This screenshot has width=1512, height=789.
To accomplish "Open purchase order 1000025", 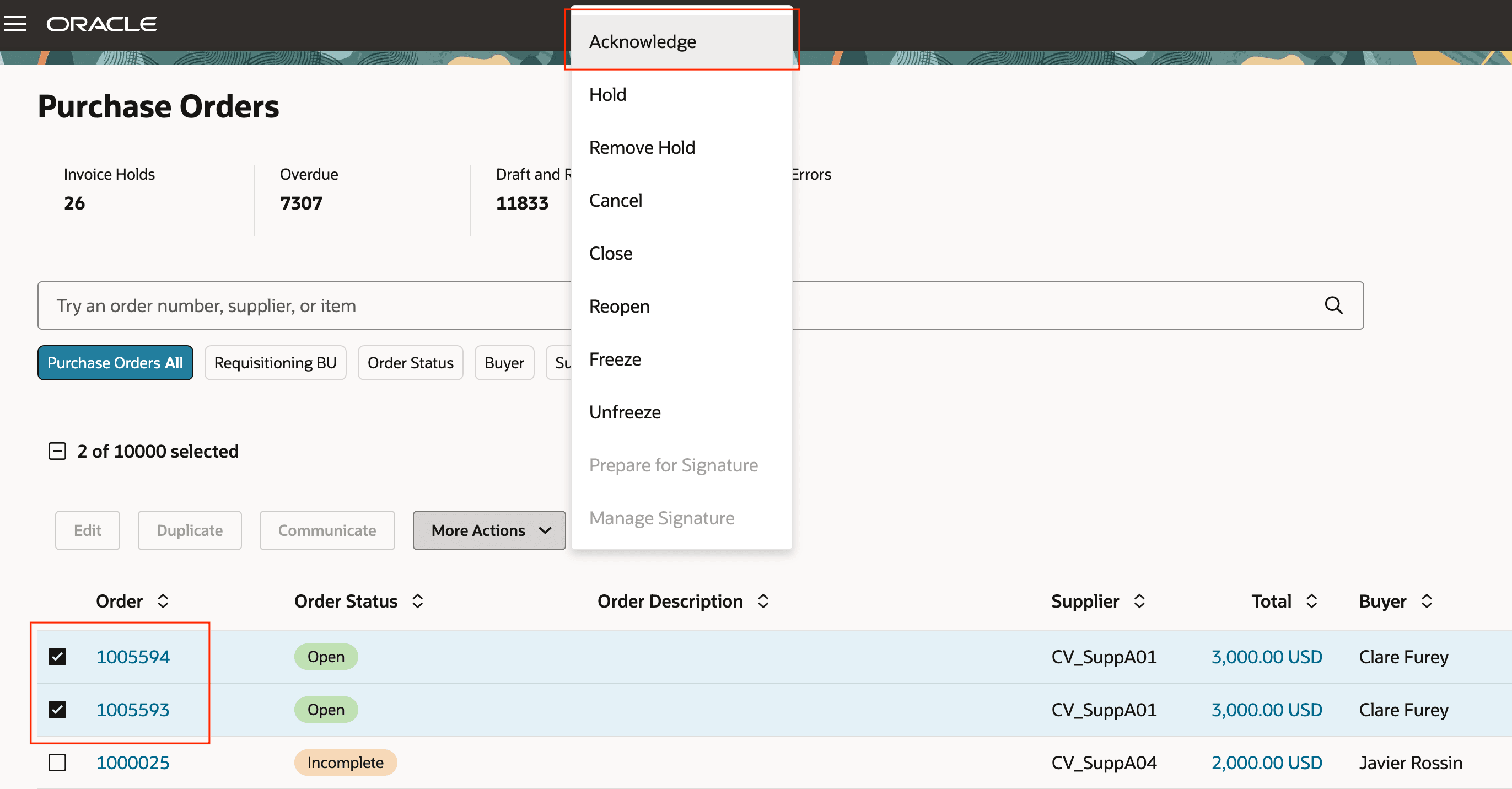I will (x=133, y=762).
